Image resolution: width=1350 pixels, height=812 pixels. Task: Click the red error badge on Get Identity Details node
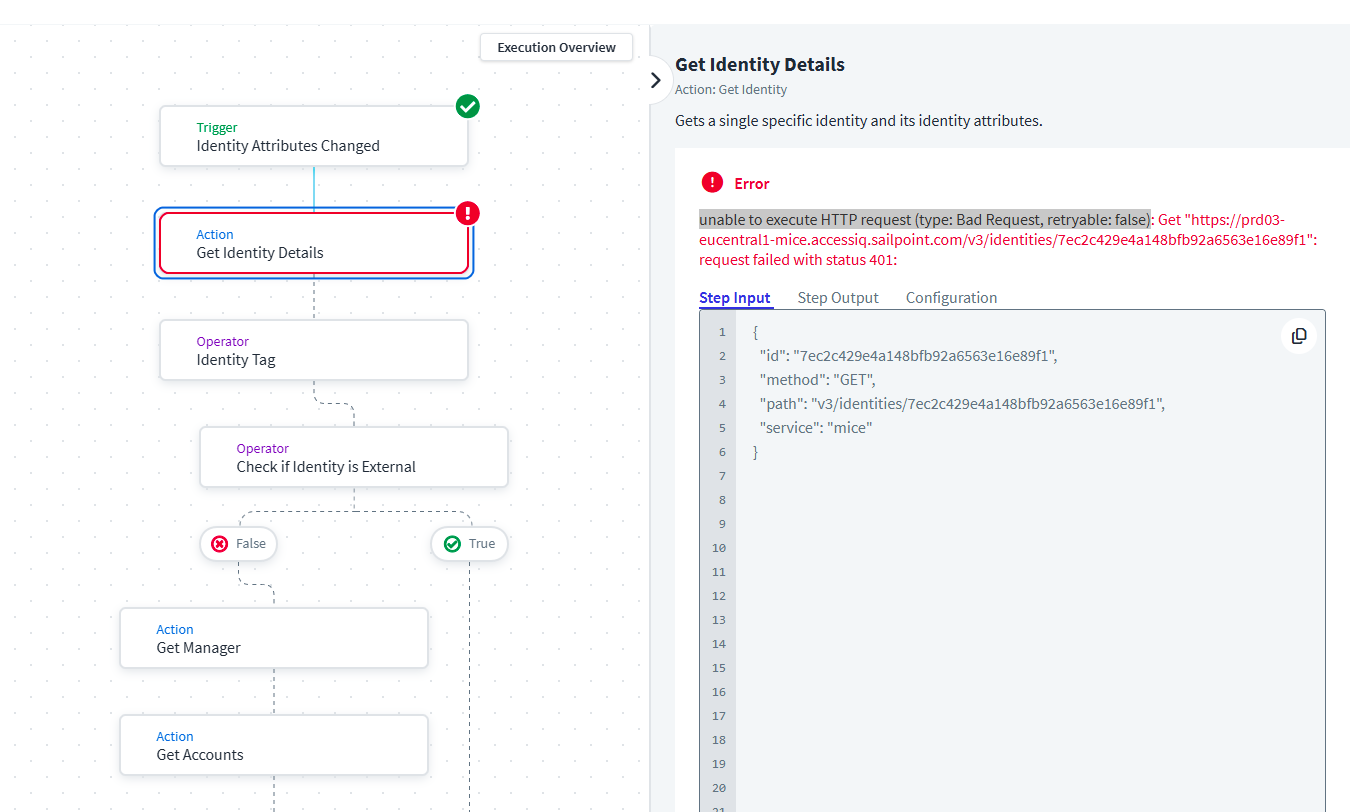tap(468, 213)
